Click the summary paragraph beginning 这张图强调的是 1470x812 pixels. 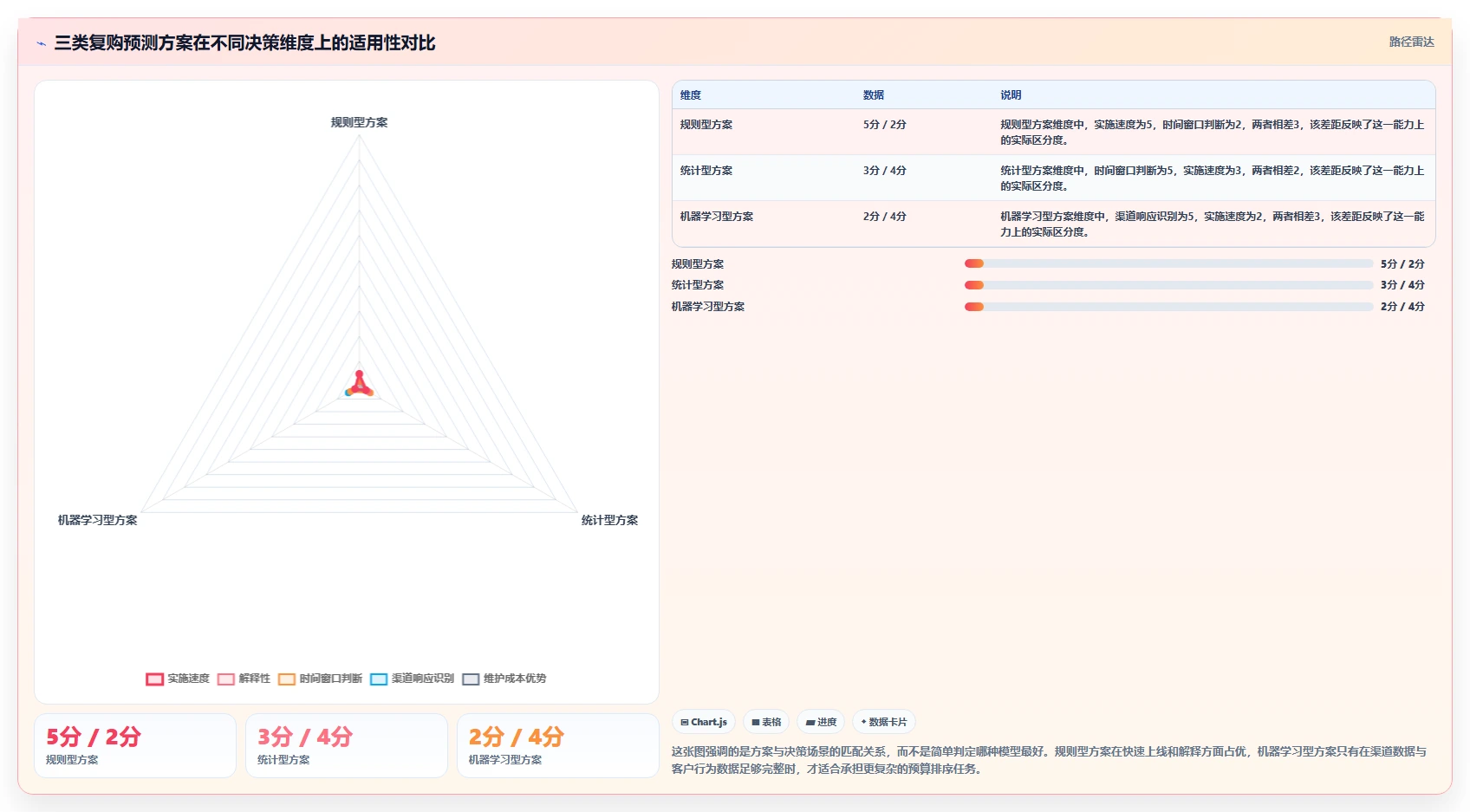(x=1050, y=760)
